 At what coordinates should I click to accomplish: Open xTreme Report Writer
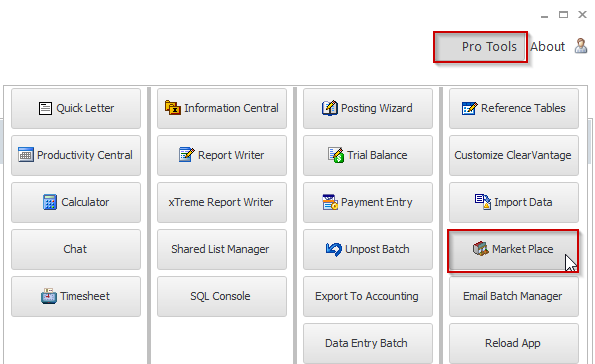pos(222,203)
